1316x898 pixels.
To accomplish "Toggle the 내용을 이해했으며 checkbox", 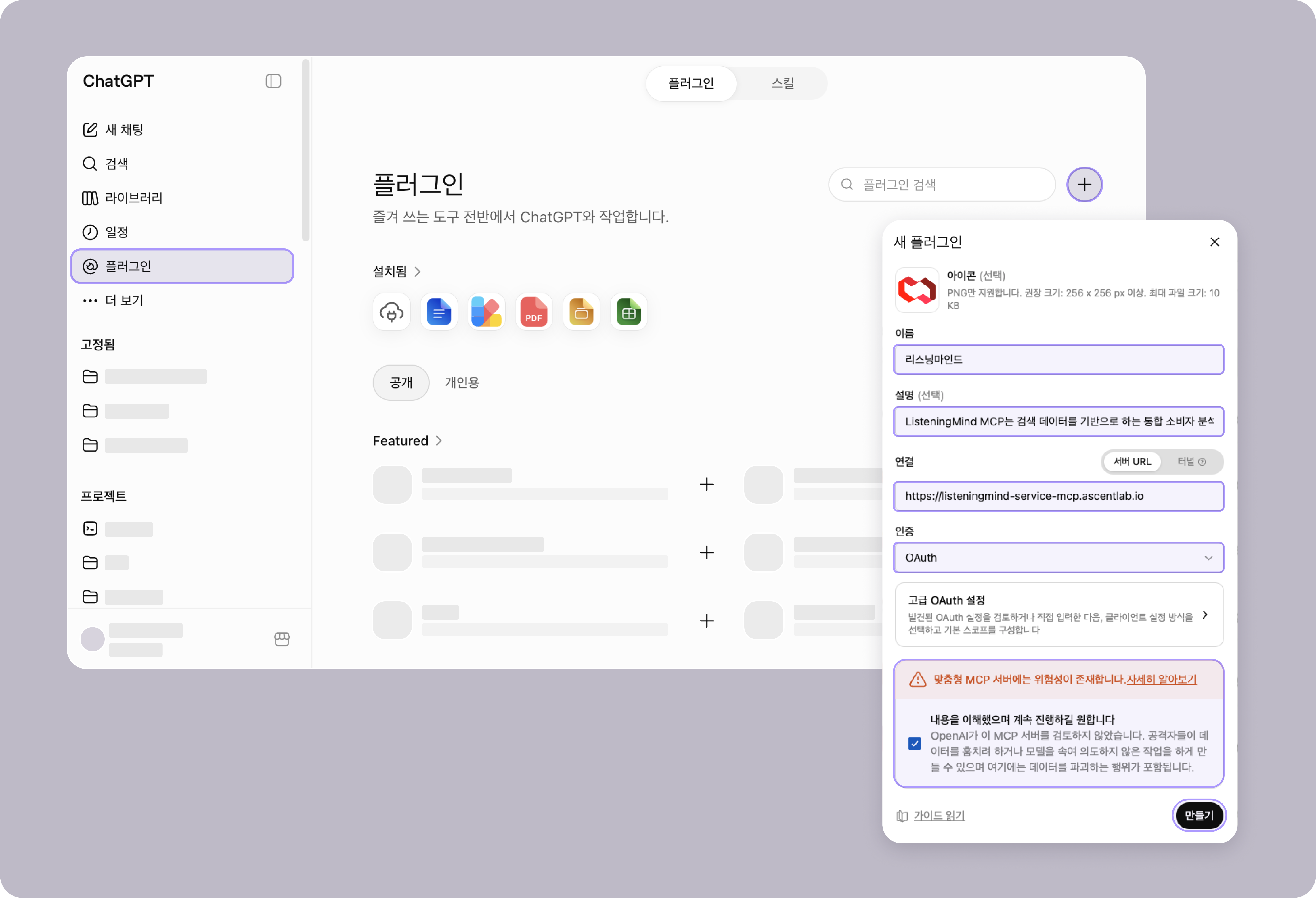I will click(x=915, y=743).
